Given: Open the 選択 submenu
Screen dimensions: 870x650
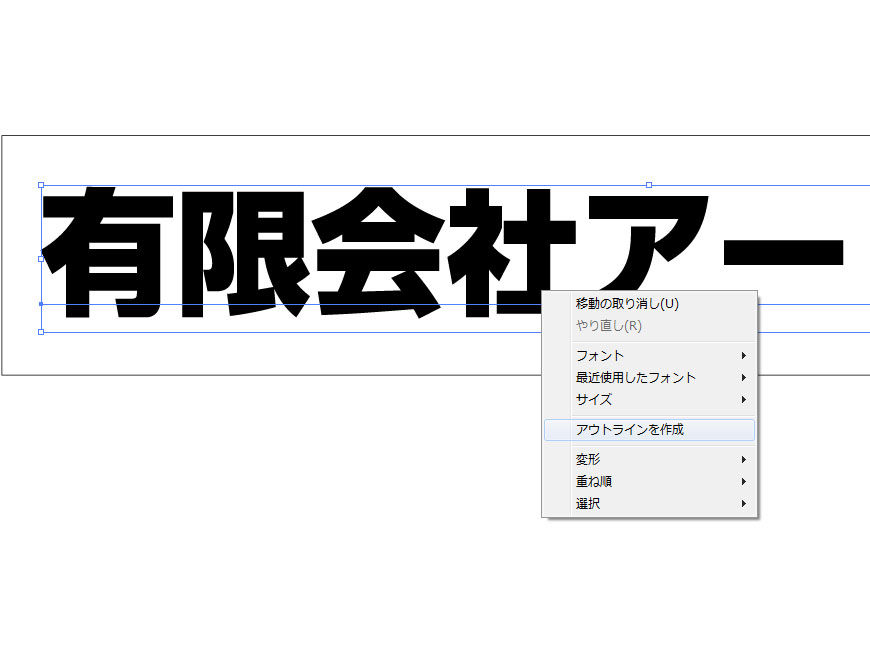Looking at the screenshot, I should click(x=649, y=503).
